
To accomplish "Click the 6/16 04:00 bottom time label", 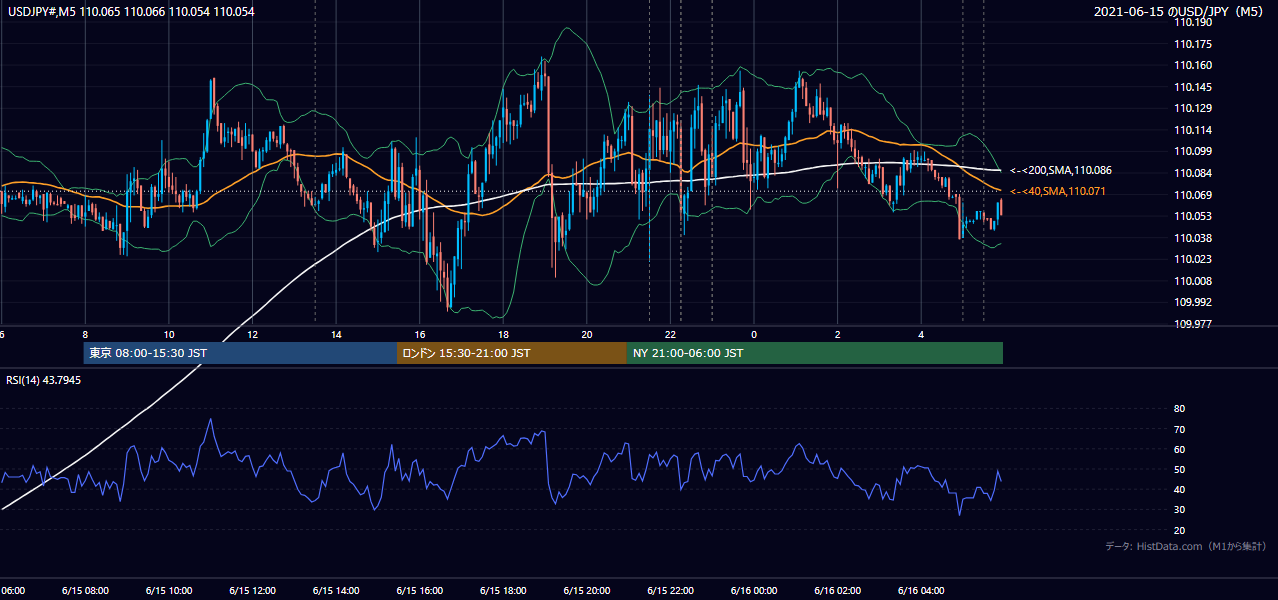I will 921,590.
